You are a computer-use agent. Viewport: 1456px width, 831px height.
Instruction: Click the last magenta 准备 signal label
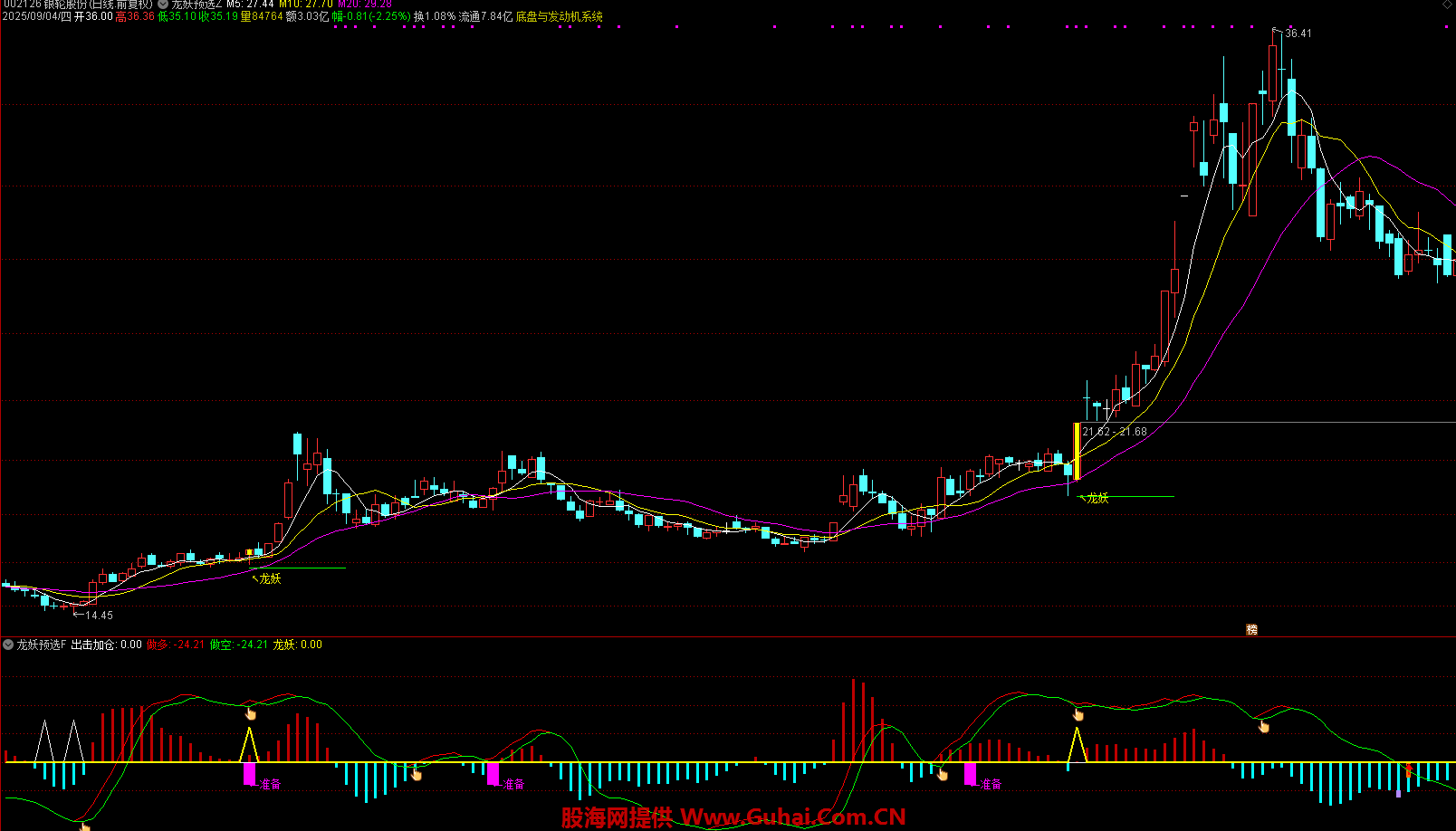click(x=991, y=784)
